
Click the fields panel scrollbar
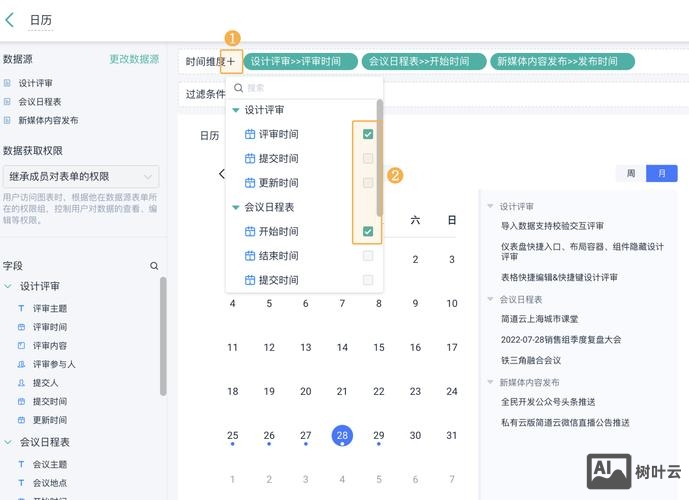163,336
